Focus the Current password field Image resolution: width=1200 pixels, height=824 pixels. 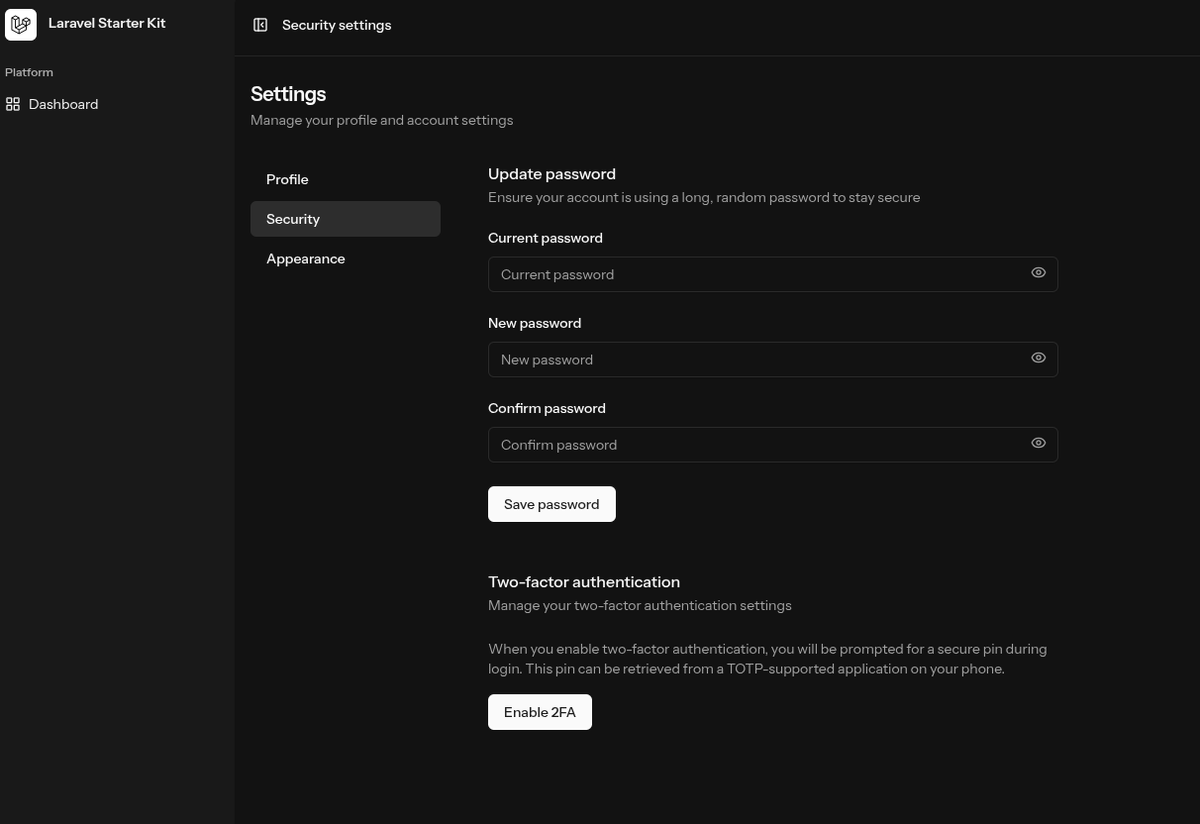click(773, 274)
